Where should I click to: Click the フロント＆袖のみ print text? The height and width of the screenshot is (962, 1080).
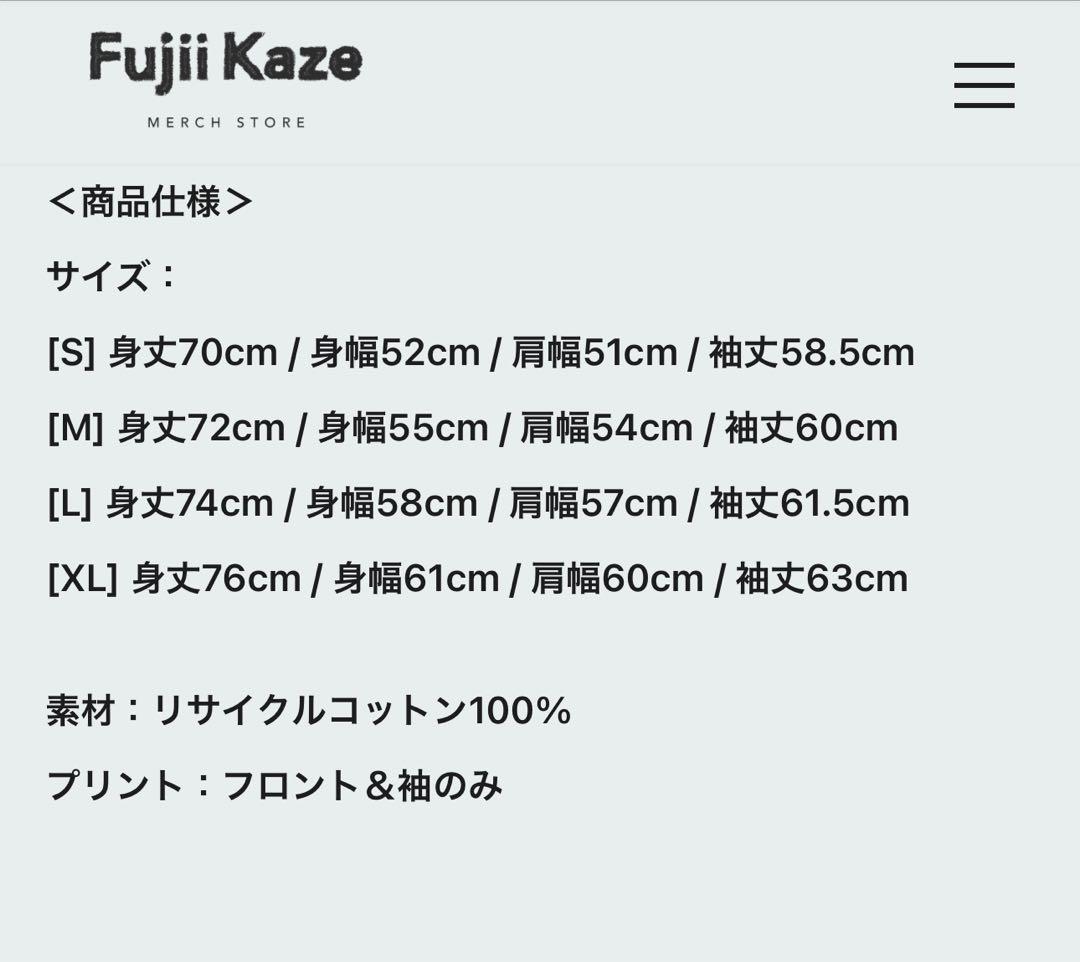coord(362,786)
